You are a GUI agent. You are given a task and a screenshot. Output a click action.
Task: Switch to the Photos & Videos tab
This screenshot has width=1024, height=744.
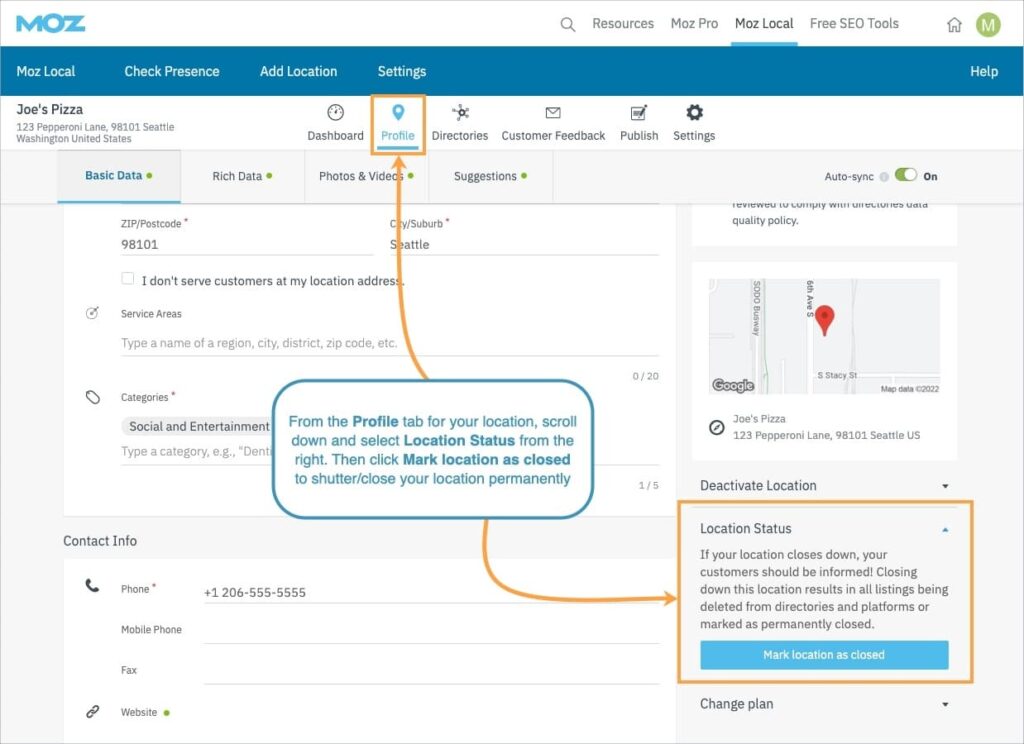366,176
